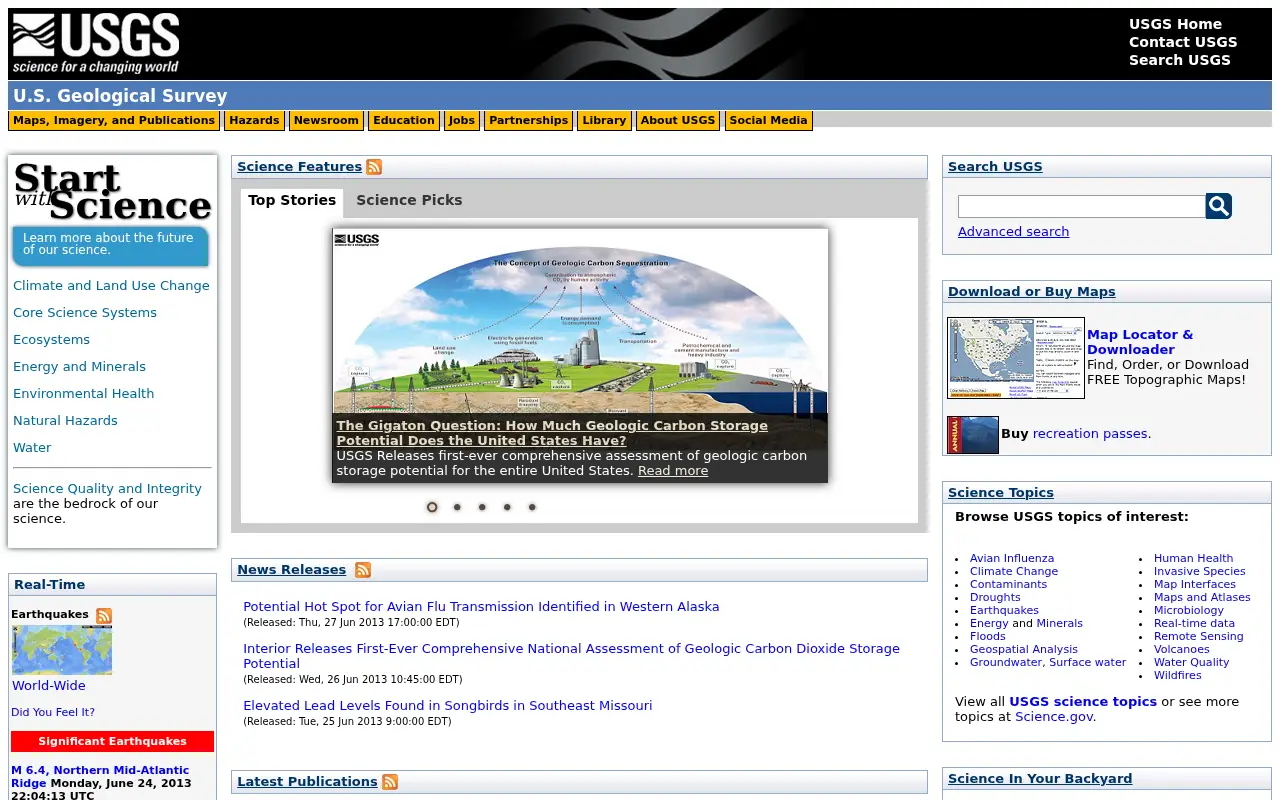Click the magnifier search button

click(1219, 206)
